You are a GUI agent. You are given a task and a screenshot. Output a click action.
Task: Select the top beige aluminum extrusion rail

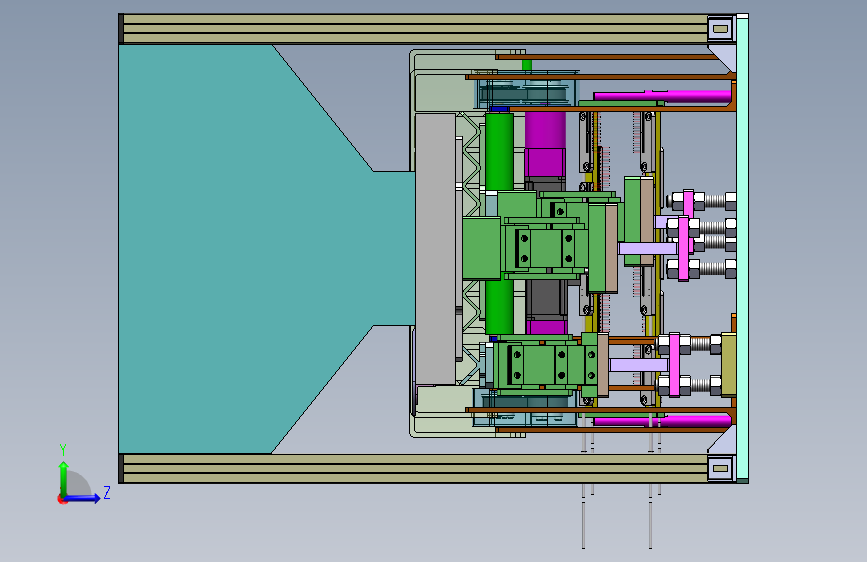coord(415,29)
